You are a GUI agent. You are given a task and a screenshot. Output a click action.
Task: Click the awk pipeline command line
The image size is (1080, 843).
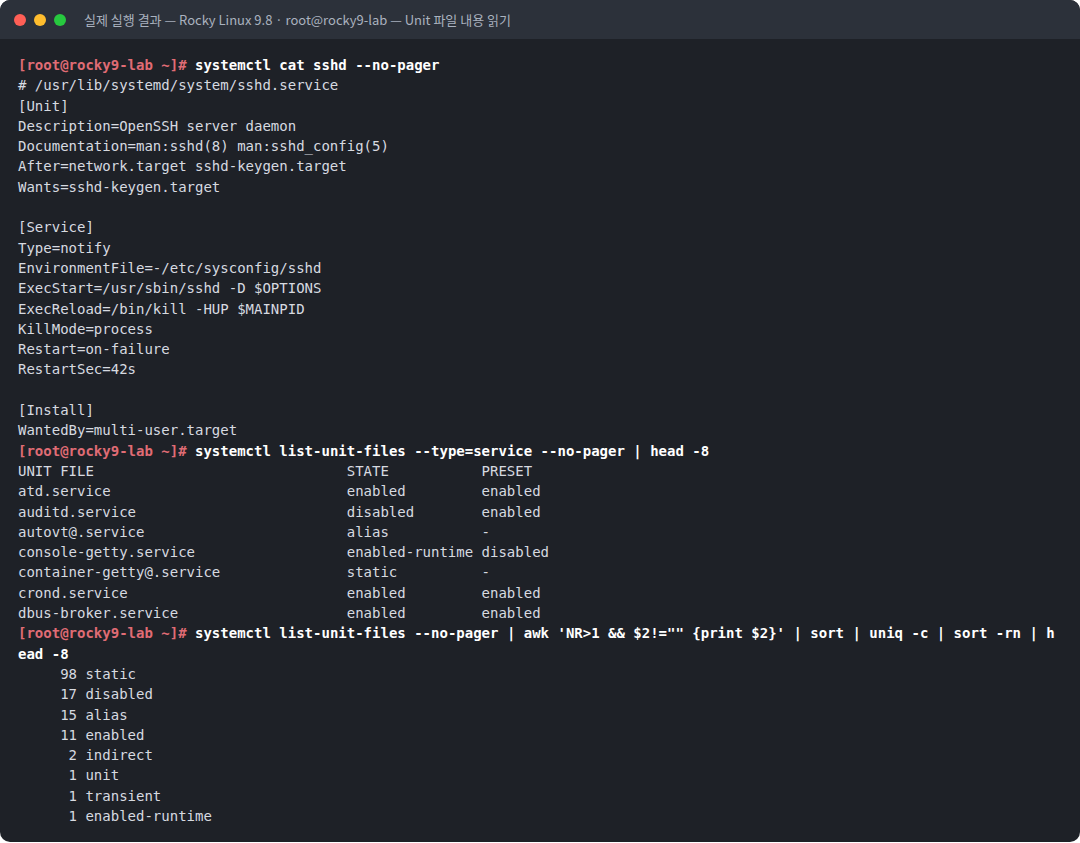[625, 634]
